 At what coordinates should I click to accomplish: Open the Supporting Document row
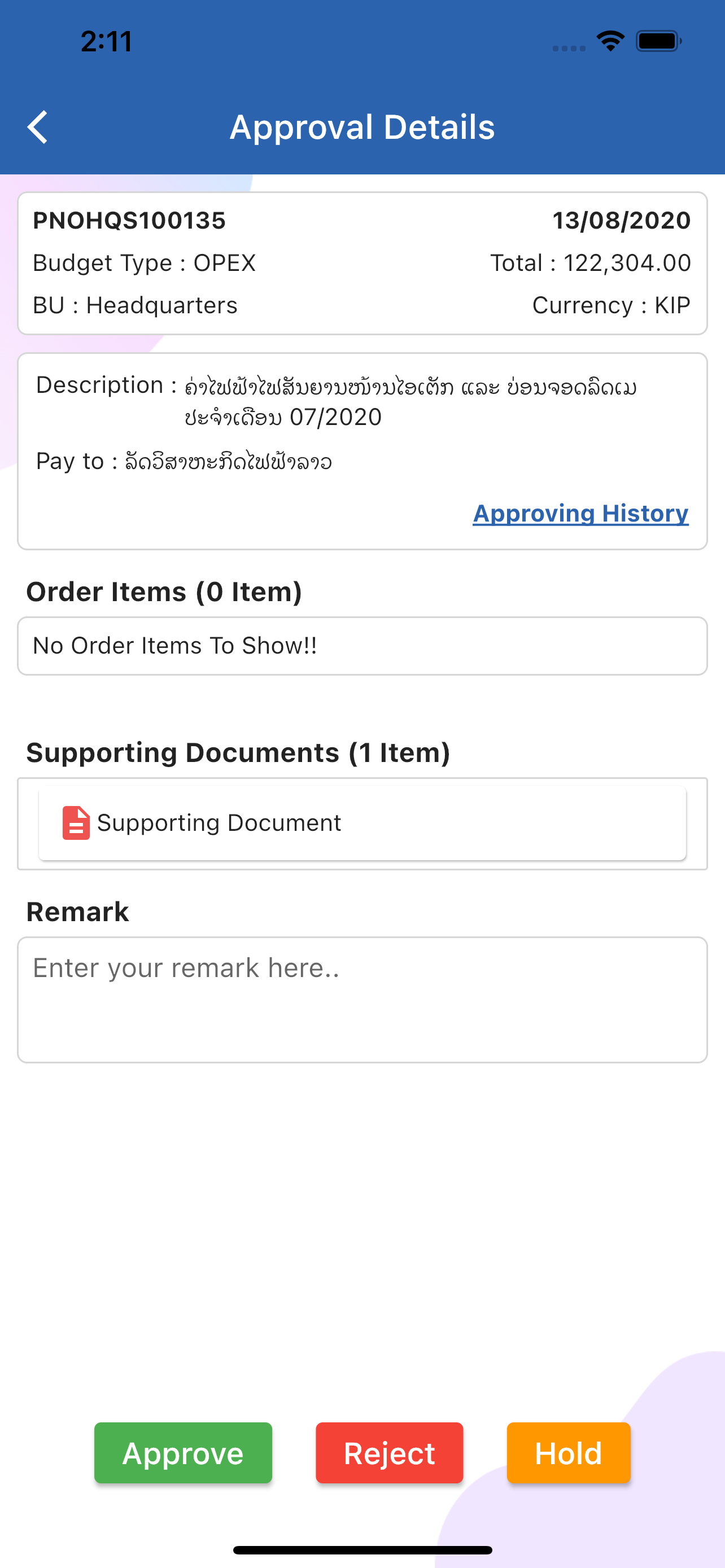(x=362, y=823)
